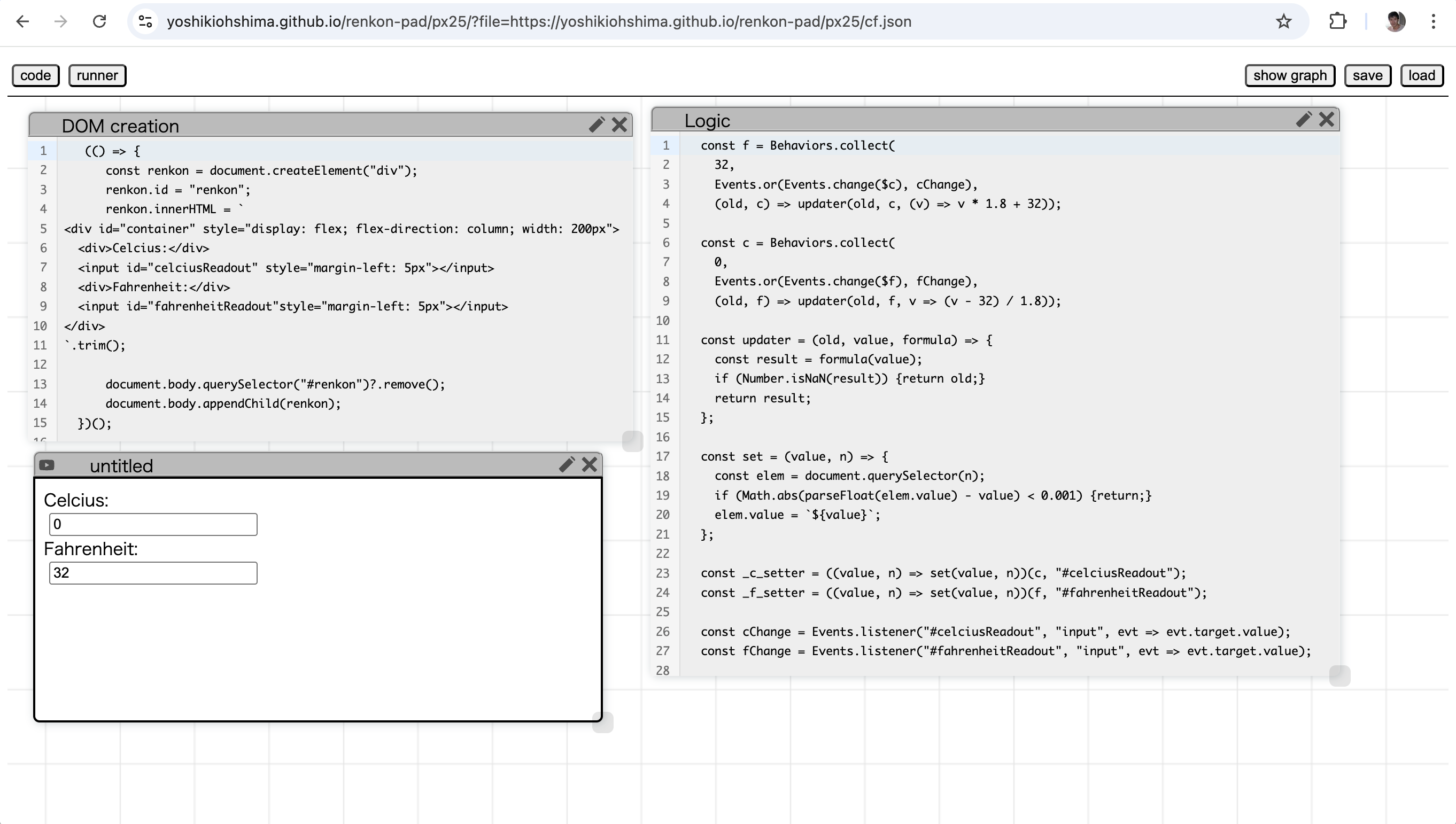
Task: Focus the Fahrenheit input field
Action: point(153,573)
